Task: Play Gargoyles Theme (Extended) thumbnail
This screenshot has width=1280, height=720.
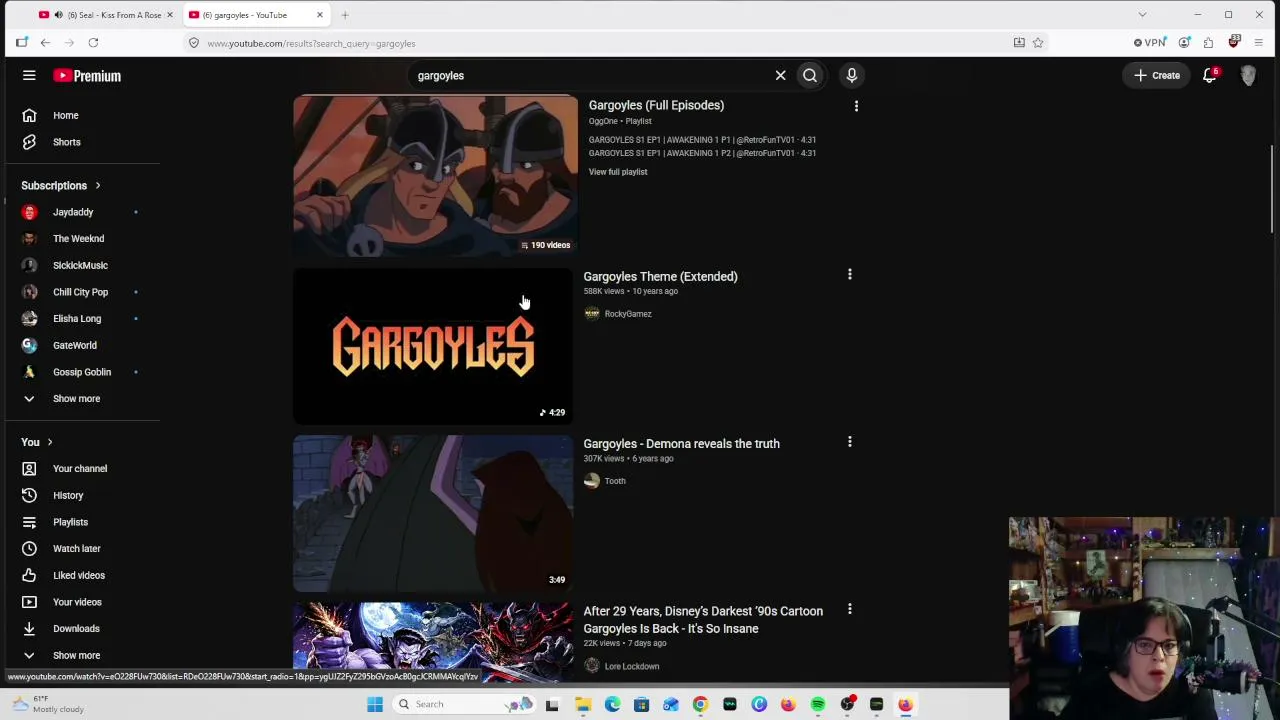Action: pyautogui.click(x=433, y=346)
